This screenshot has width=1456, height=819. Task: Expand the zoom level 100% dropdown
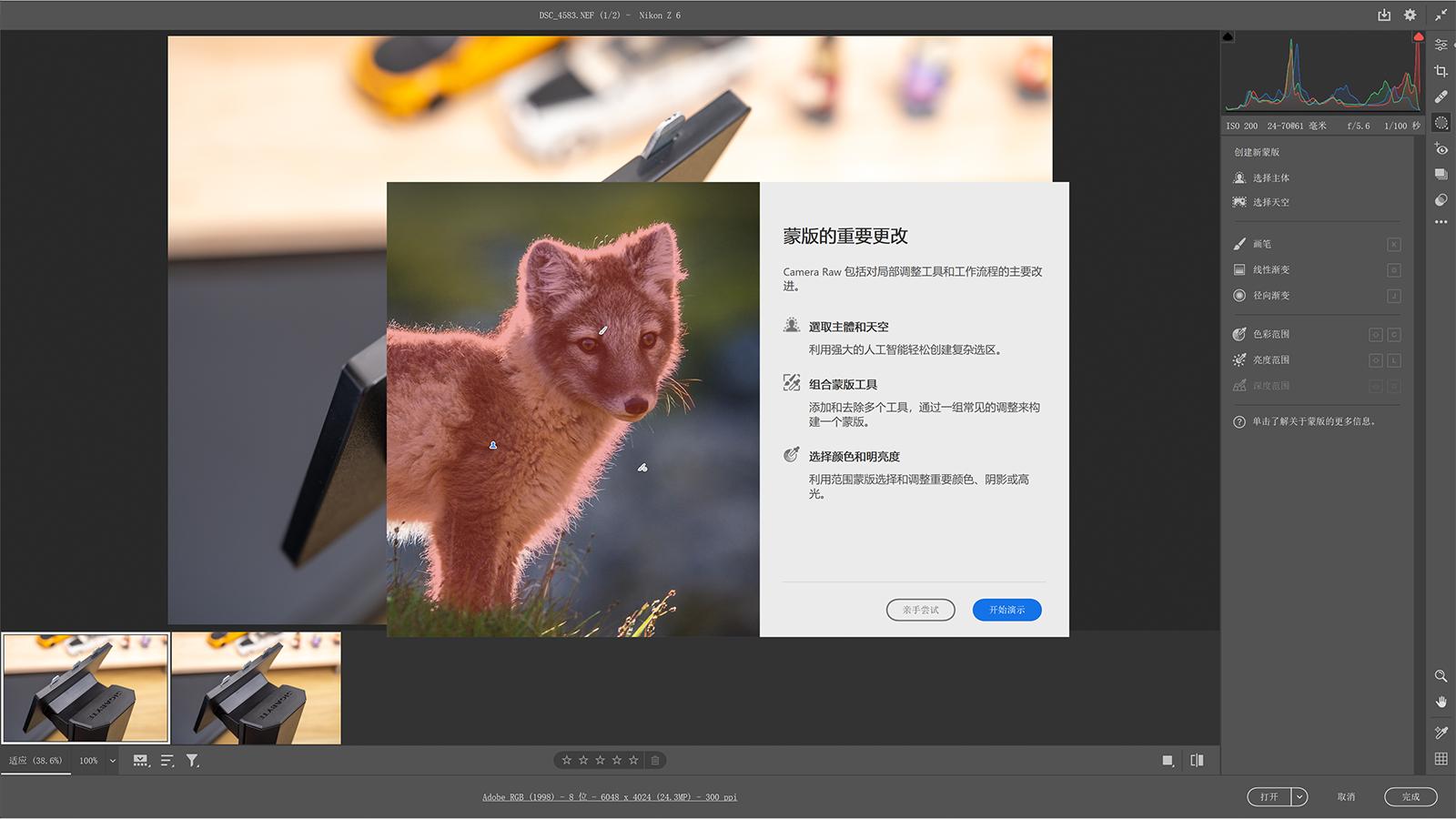tap(113, 761)
